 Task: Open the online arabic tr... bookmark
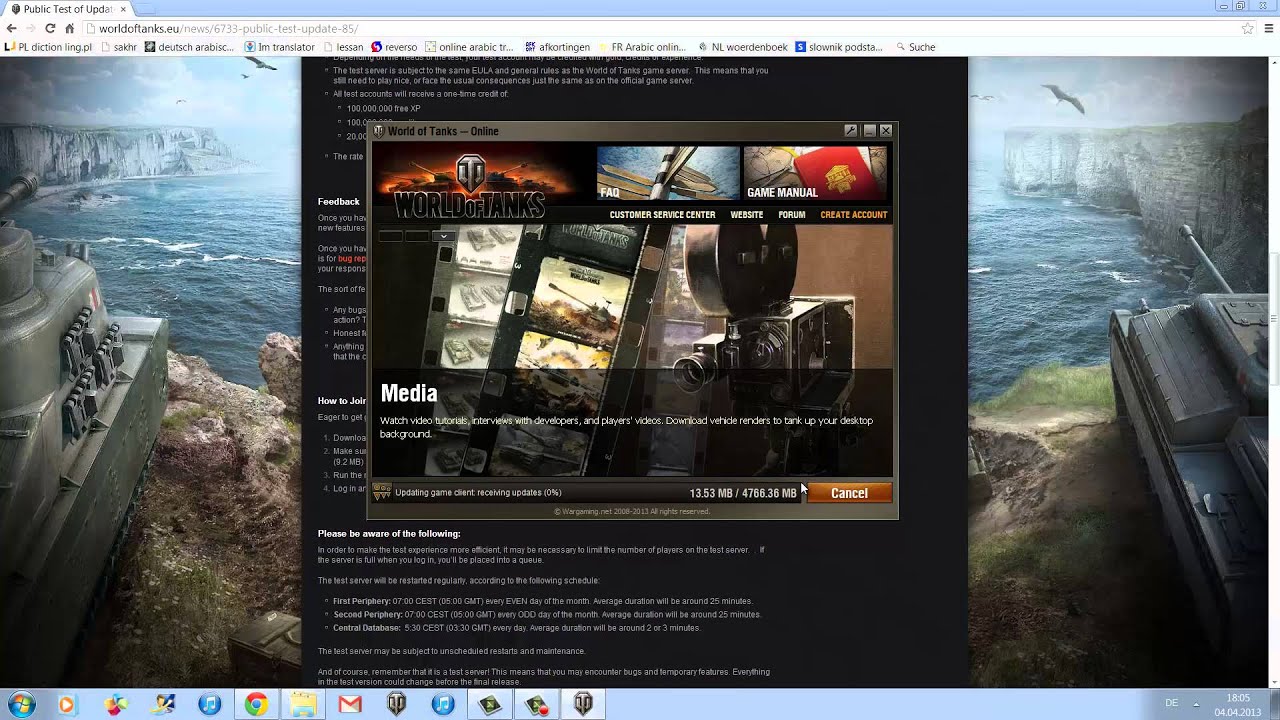click(469, 47)
